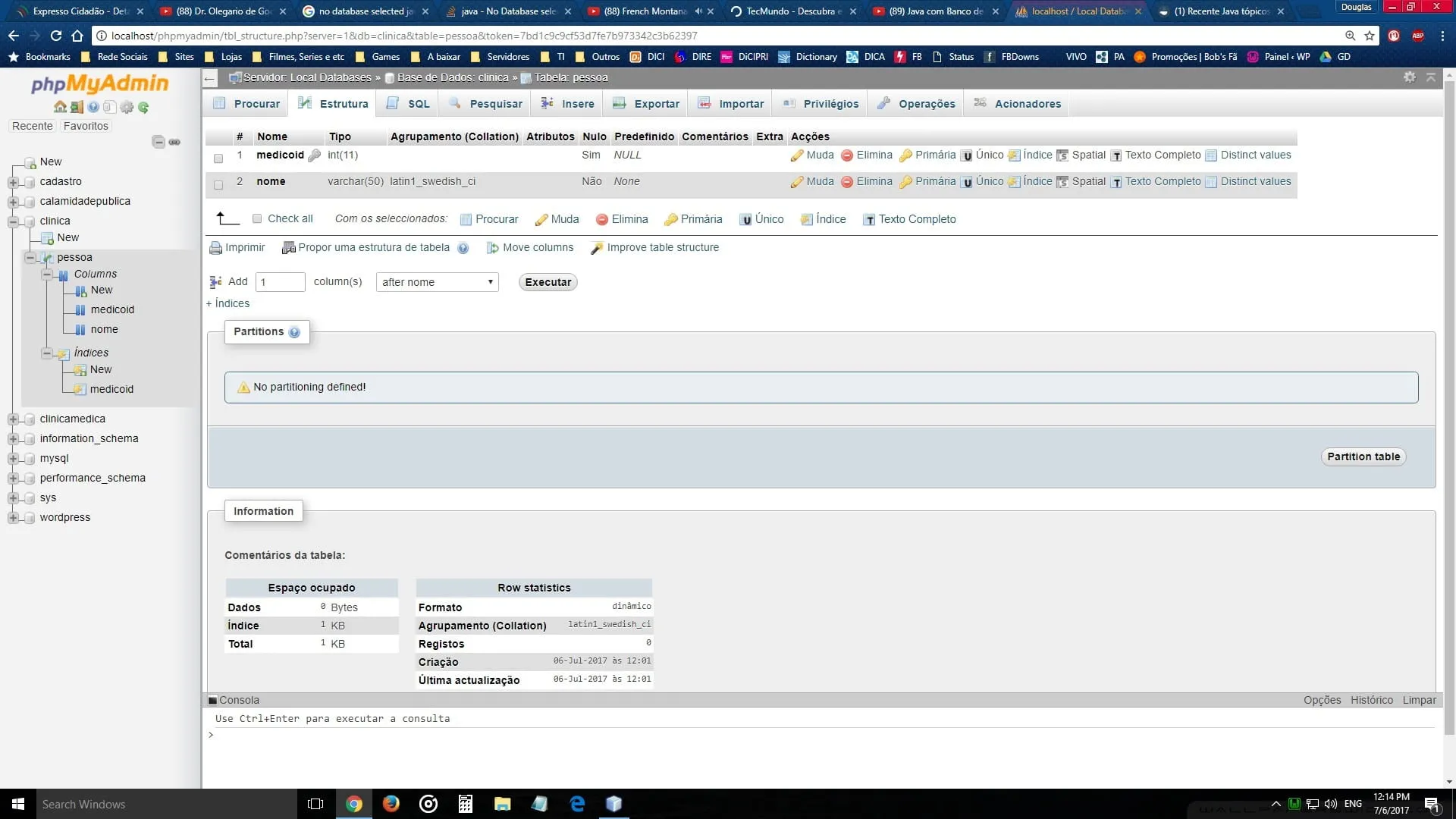This screenshot has width=1456, height=819.
Task: Click the phpMyAdmin home icon
Action: point(60,107)
